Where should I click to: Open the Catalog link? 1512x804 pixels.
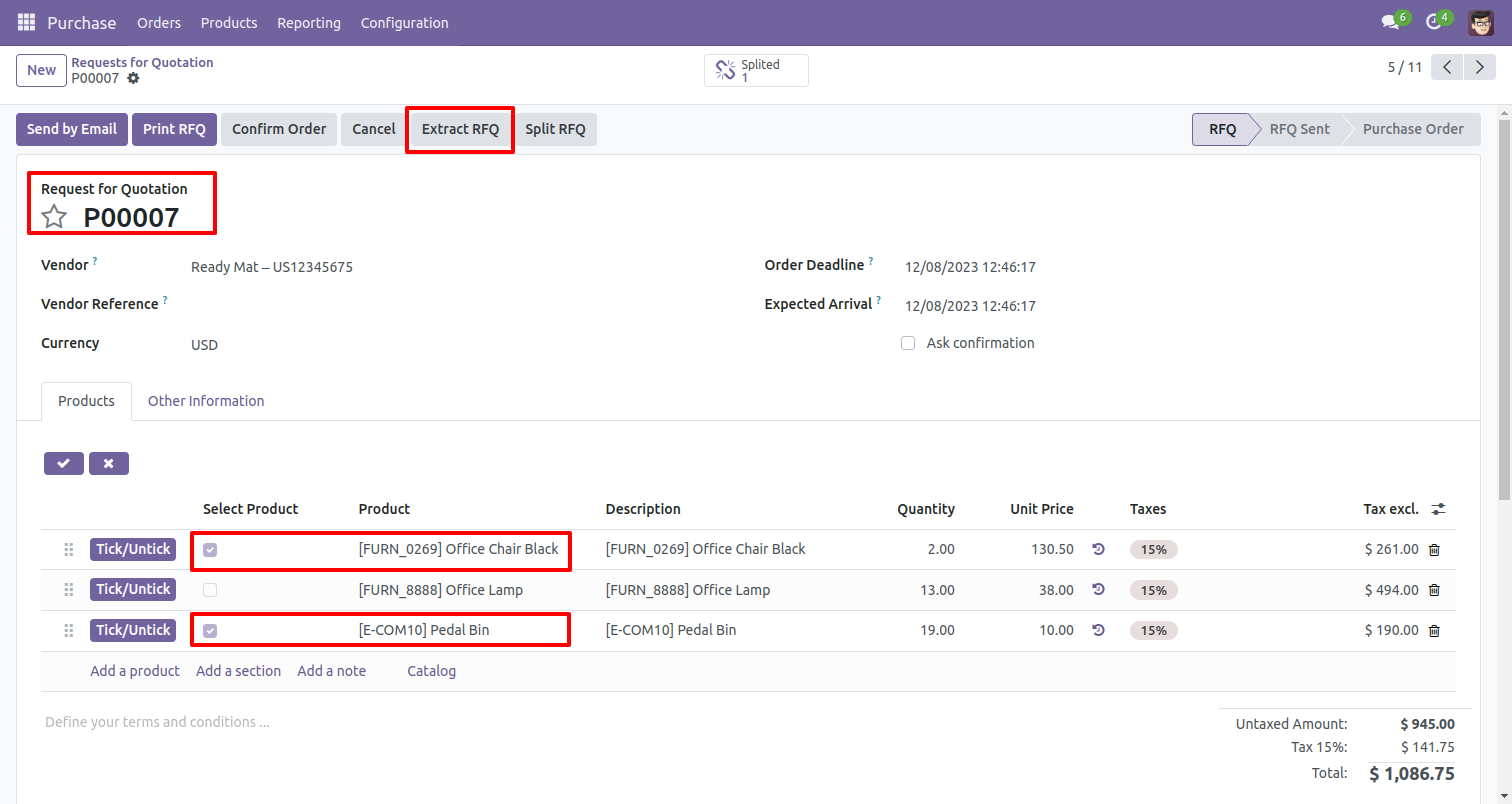(x=431, y=671)
